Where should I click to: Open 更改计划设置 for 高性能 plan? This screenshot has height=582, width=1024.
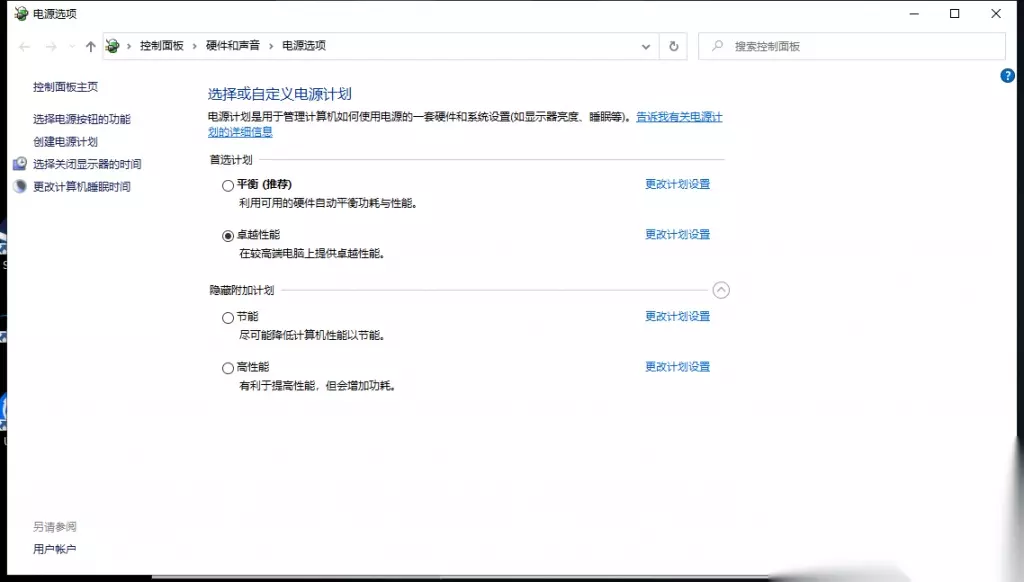677,366
